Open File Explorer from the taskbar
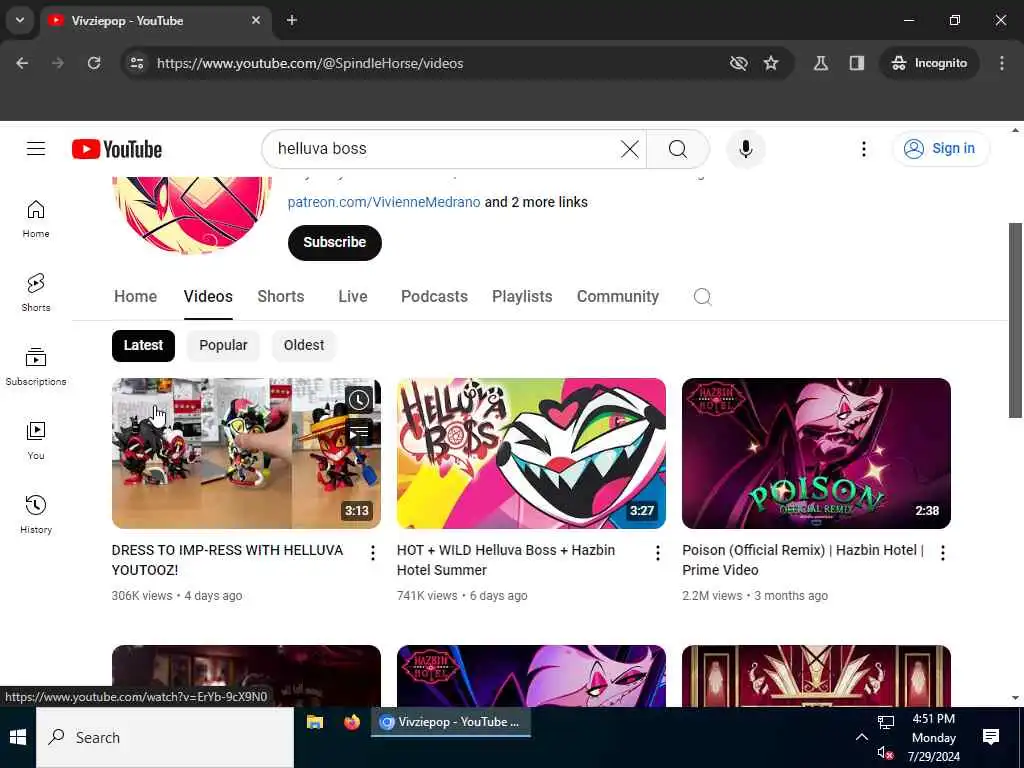Viewport: 1024px width, 768px height. click(x=315, y=722)
